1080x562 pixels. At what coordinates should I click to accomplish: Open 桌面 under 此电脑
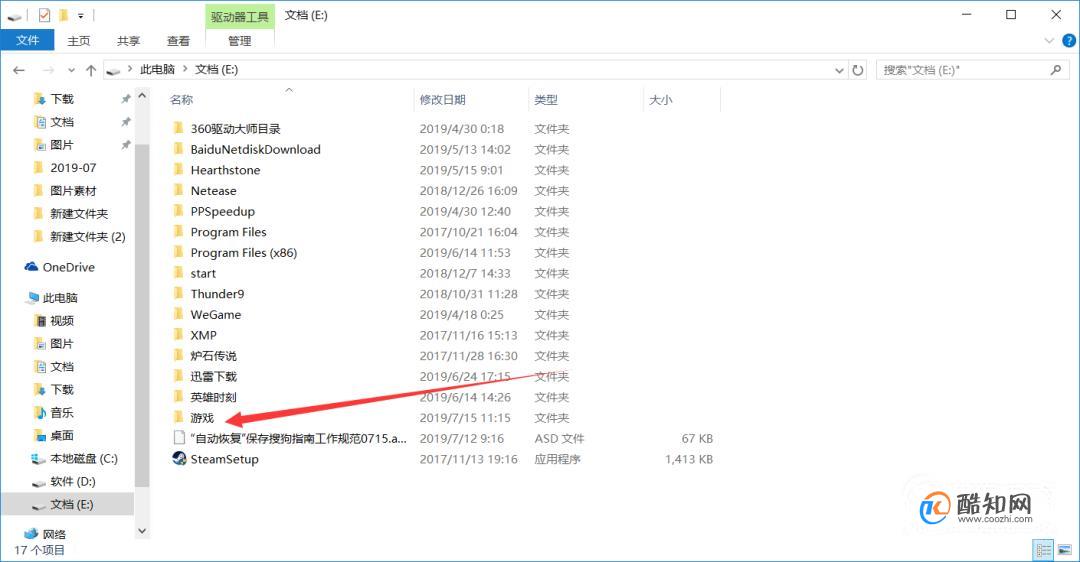[62, 435]
